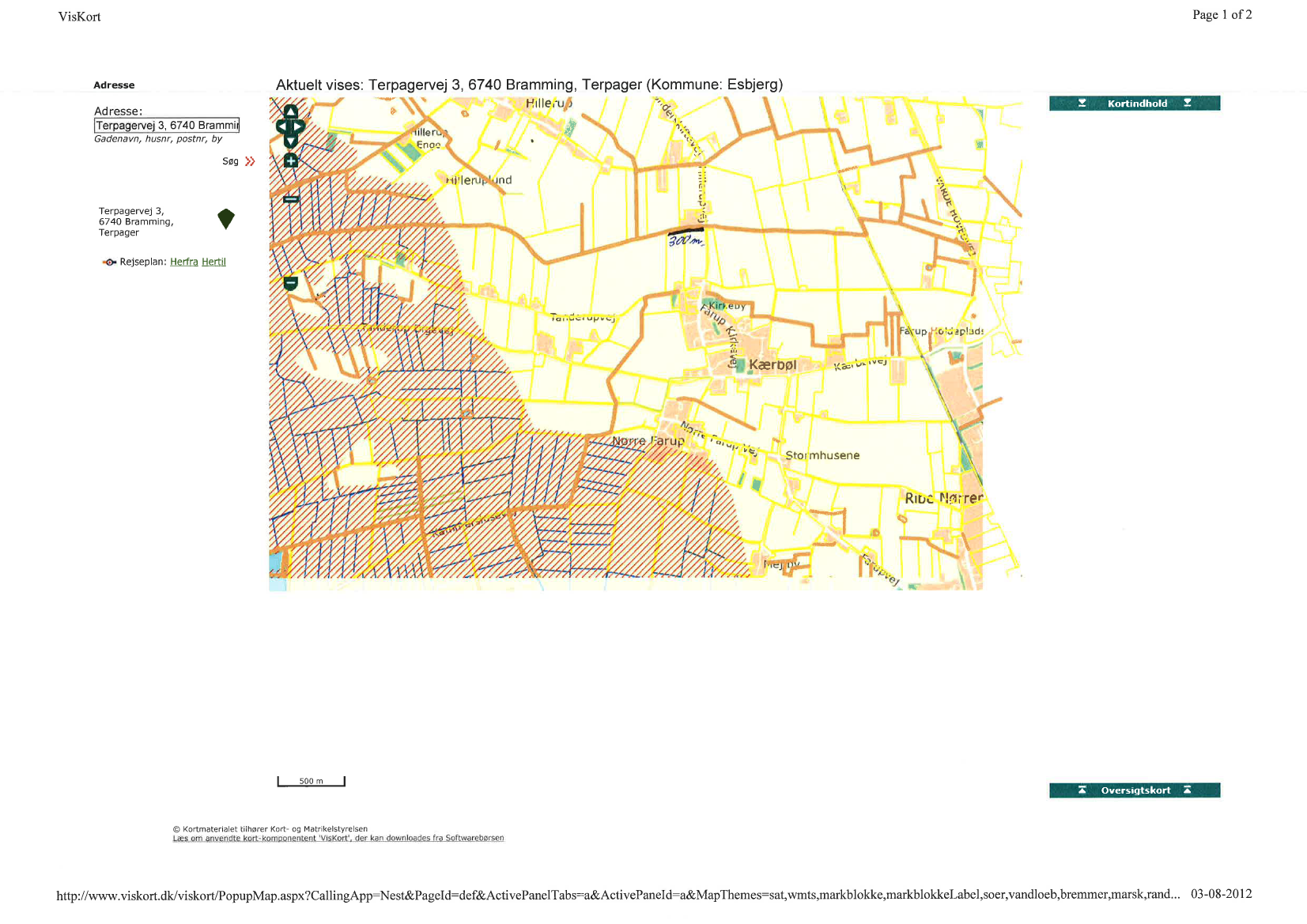Click the Terpagervej 3 search result text

coord(135,222)
